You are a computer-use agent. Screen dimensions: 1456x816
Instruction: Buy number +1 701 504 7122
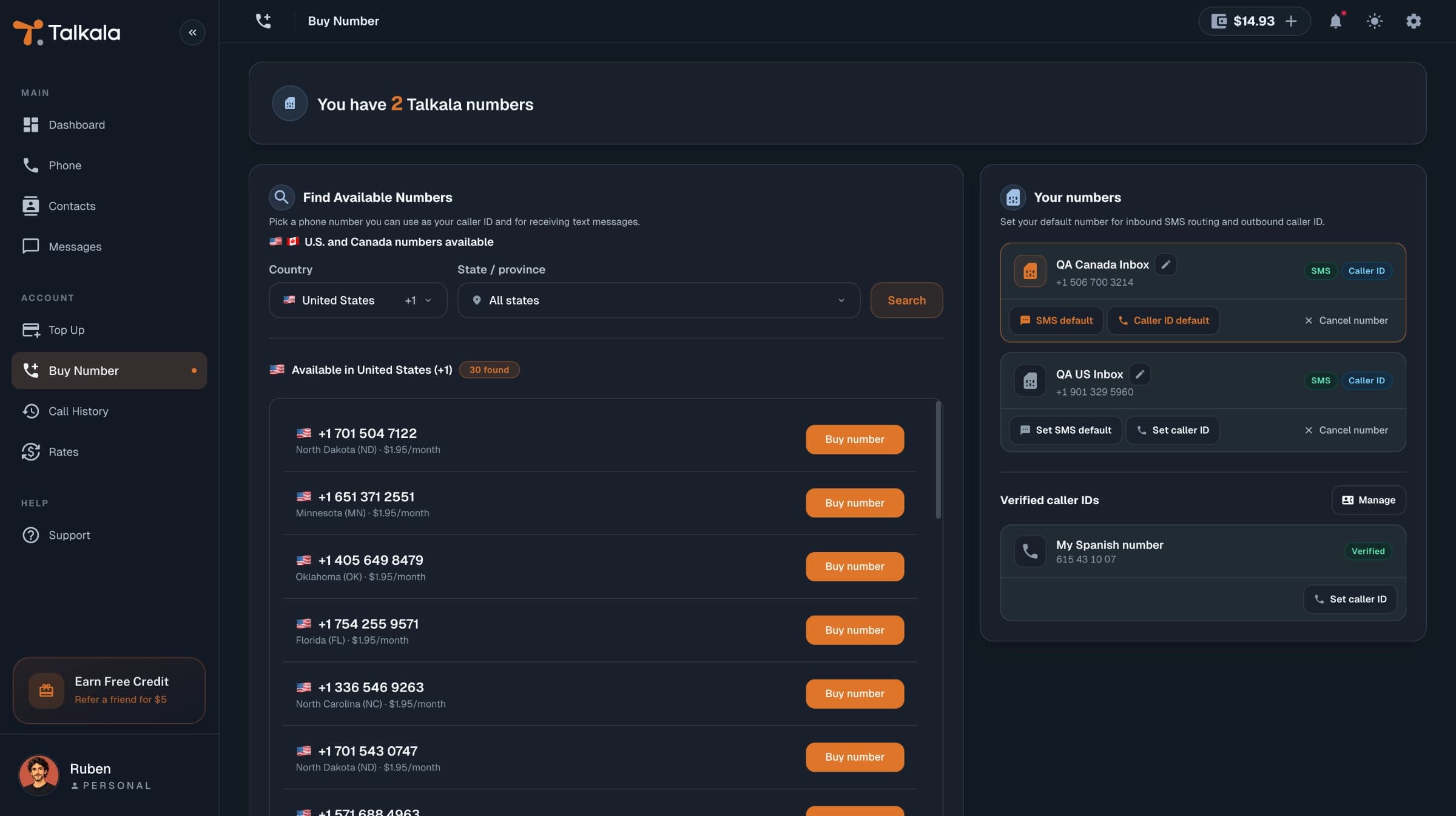coord(854,439)
